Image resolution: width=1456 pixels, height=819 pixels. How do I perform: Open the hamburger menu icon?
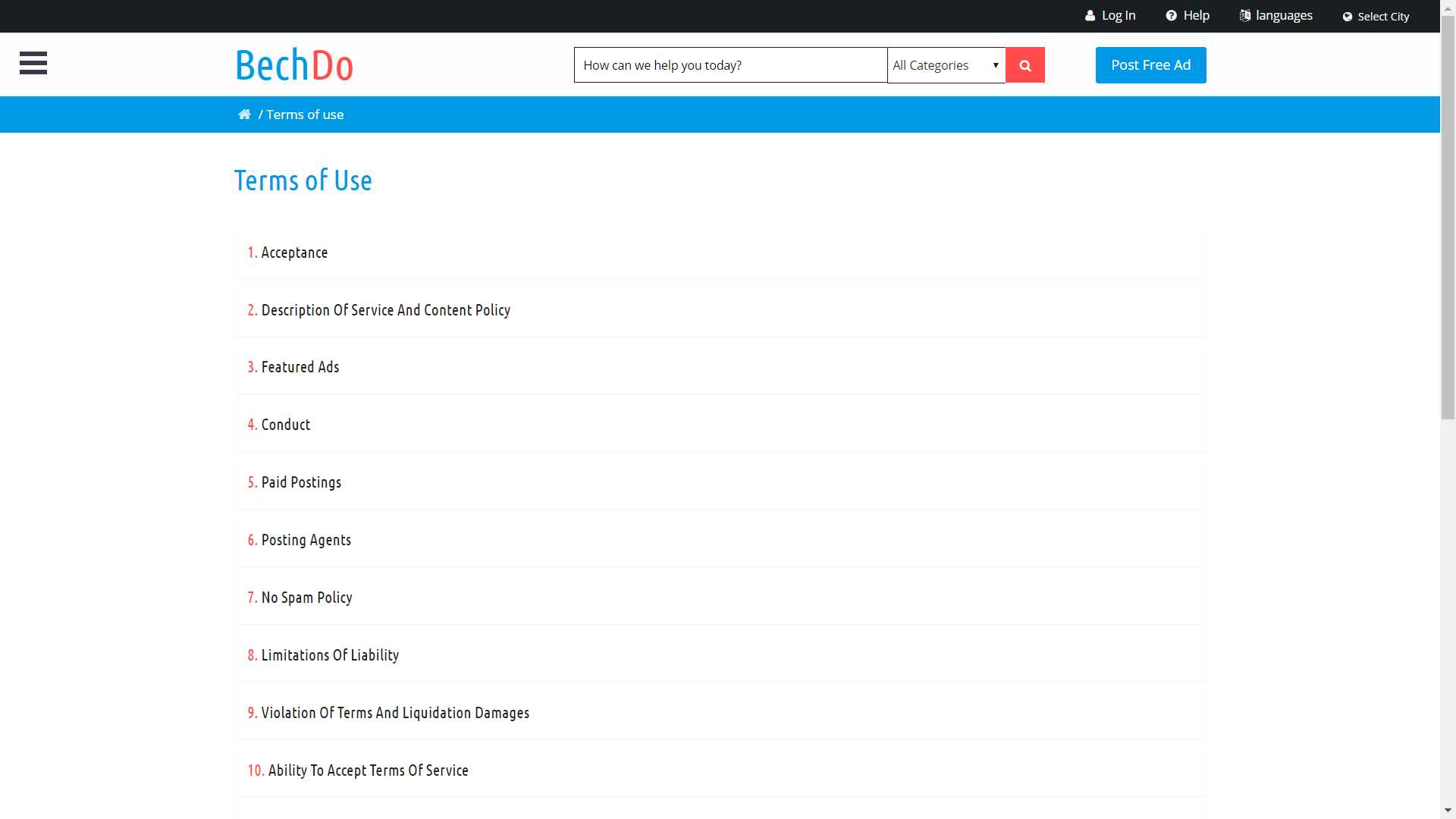click(x=33, y=63)
